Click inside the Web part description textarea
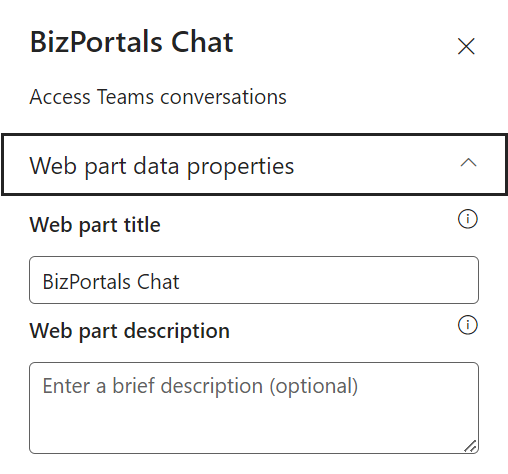Image resolution: width=508 pixels, height=474 pixels. click(254, 408)
